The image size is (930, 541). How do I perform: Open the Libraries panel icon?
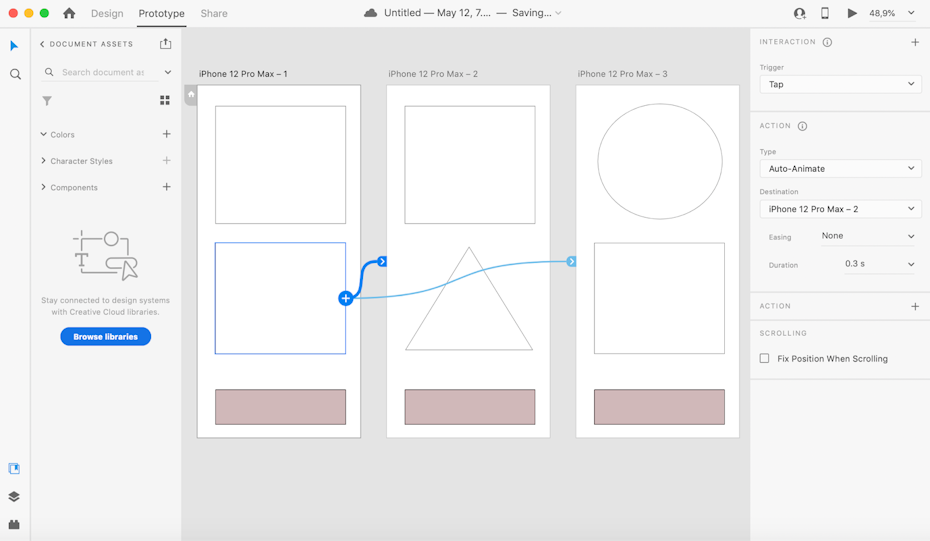click(x=14, y=468)
